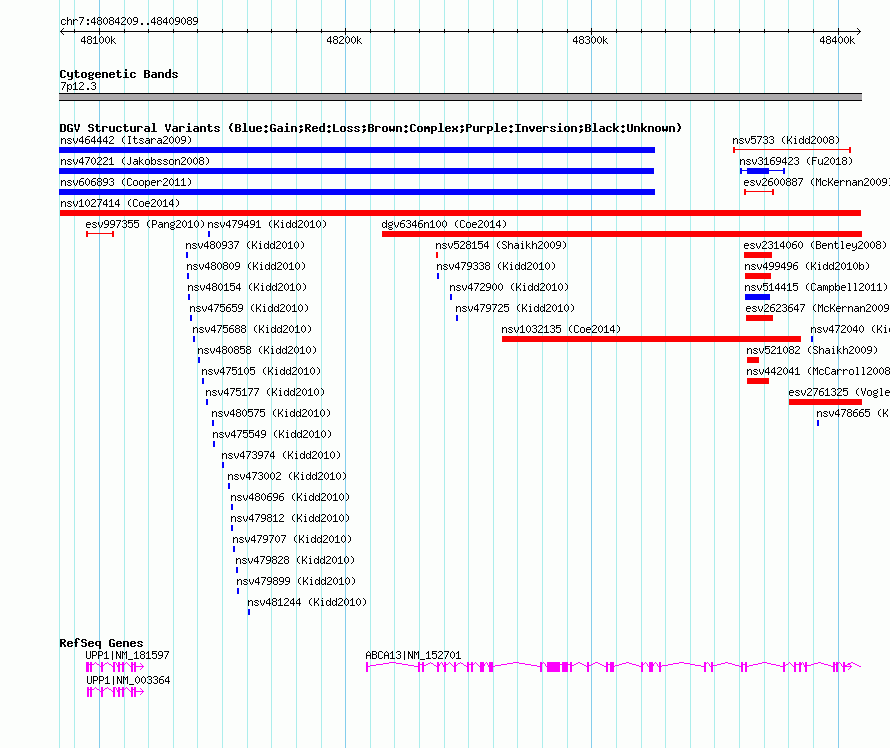Screen dimensions: 890x748
Task: Select the nsv480575 (Kidd2010) label
Action: point(271,413)
